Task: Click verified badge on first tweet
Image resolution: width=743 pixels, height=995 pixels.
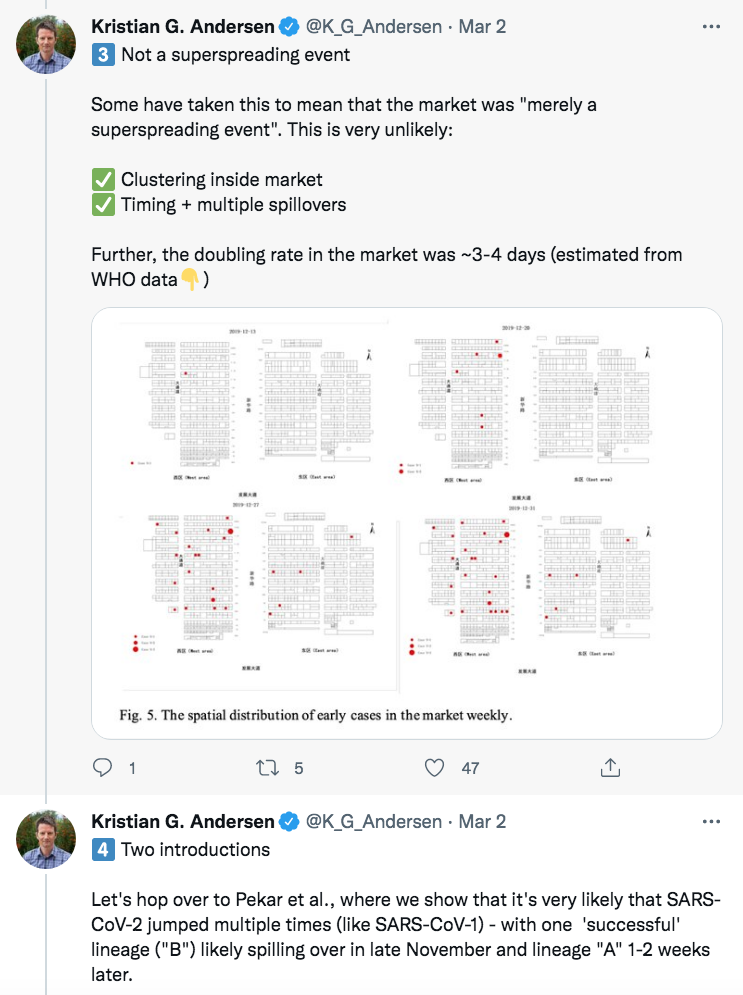Action: (289, 27)
